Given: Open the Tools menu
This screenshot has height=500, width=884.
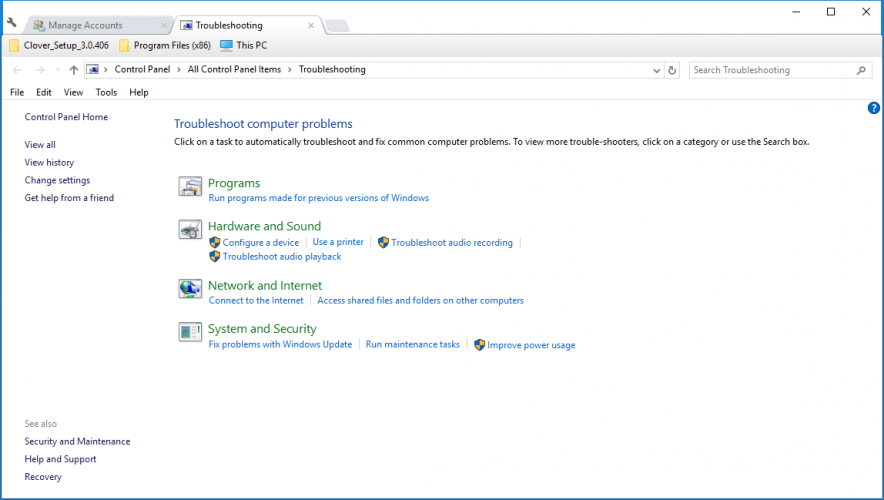Looking at the screenshot, I should 106,92.
